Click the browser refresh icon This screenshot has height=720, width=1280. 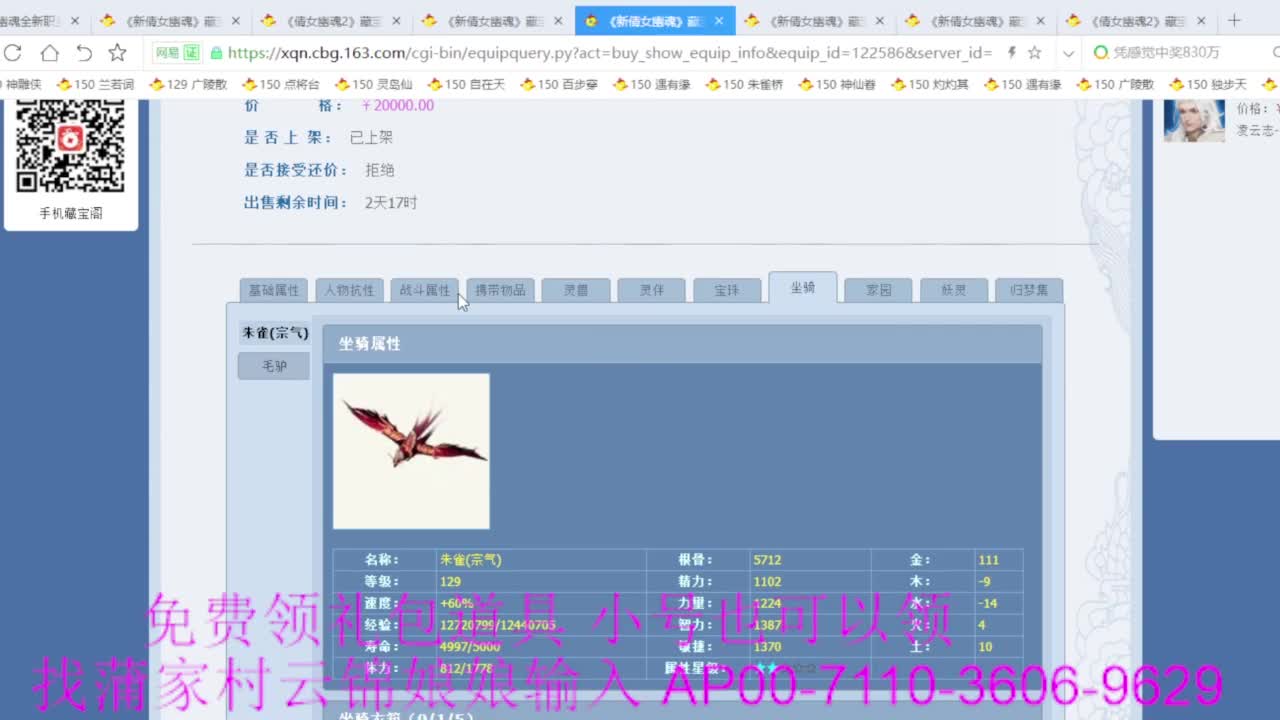tap(13, 53)
